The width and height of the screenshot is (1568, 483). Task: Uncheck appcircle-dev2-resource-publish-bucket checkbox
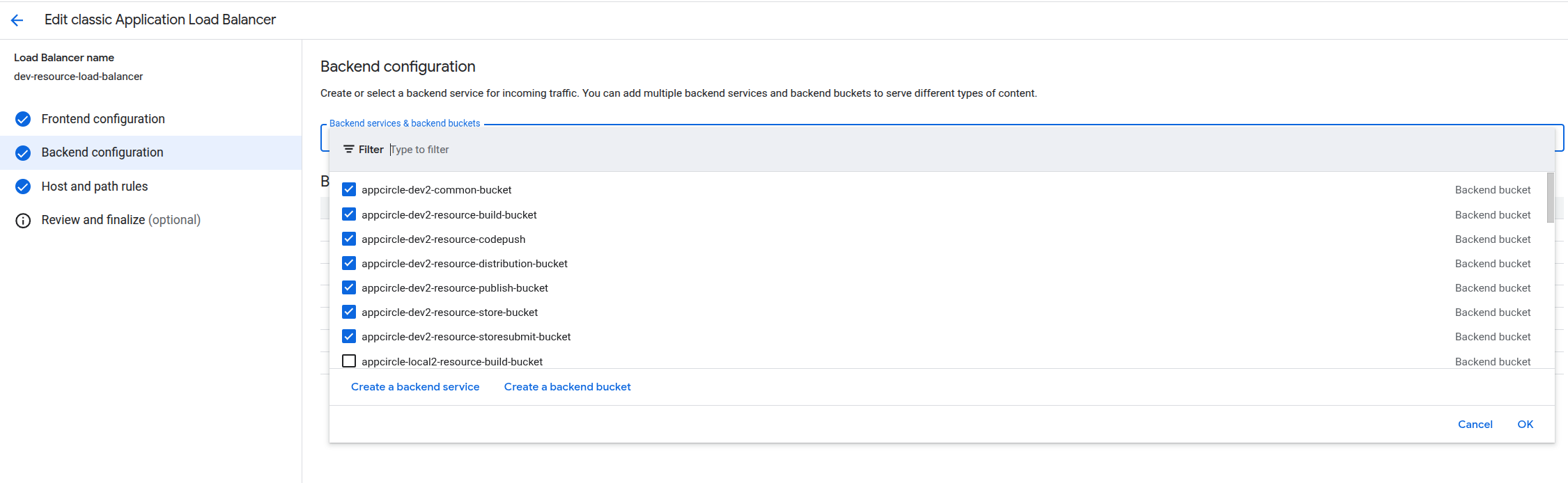click(349, 287)
